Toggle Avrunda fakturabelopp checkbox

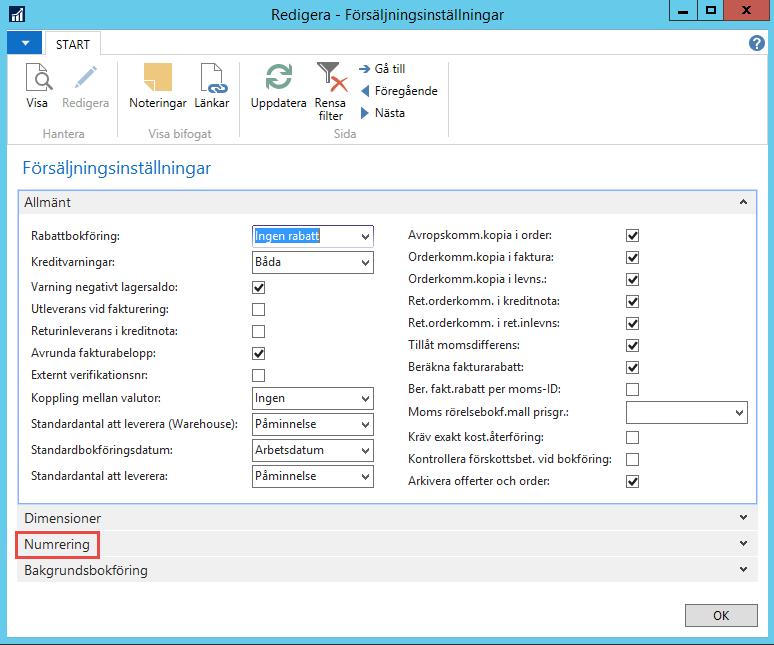click(259, 353)
